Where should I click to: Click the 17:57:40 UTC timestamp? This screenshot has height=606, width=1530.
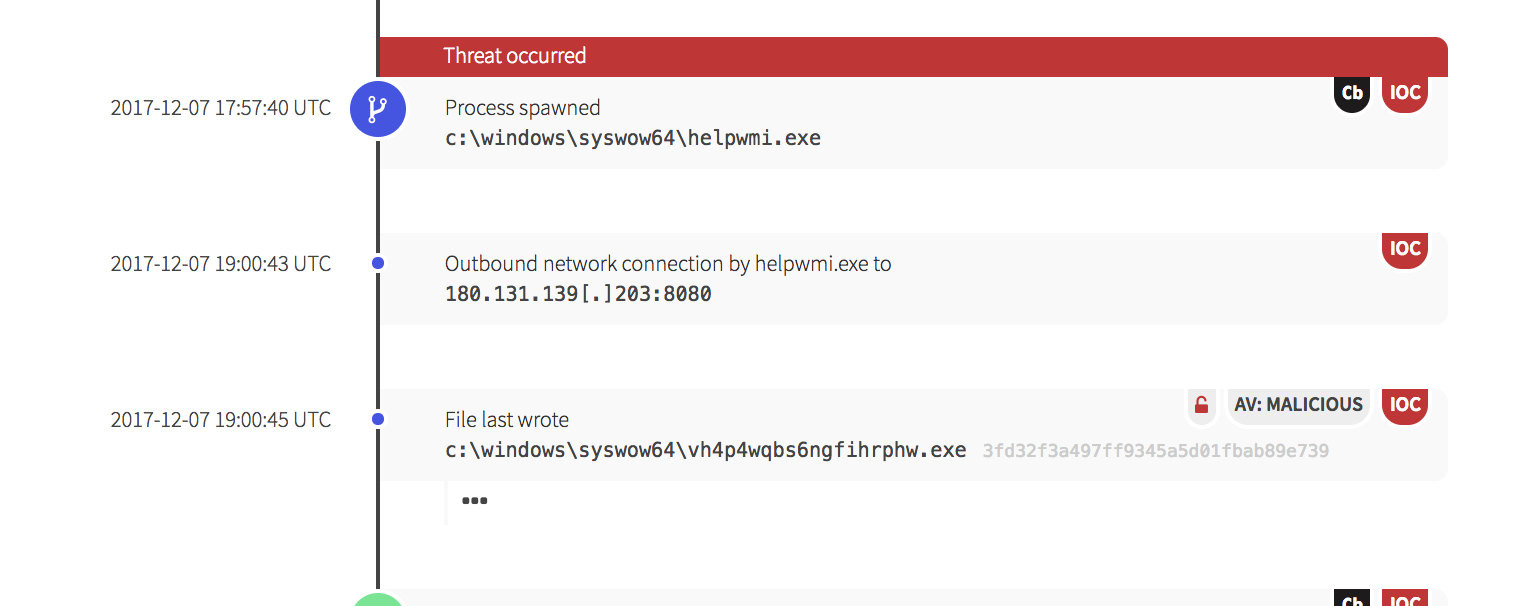coord(220,108)
